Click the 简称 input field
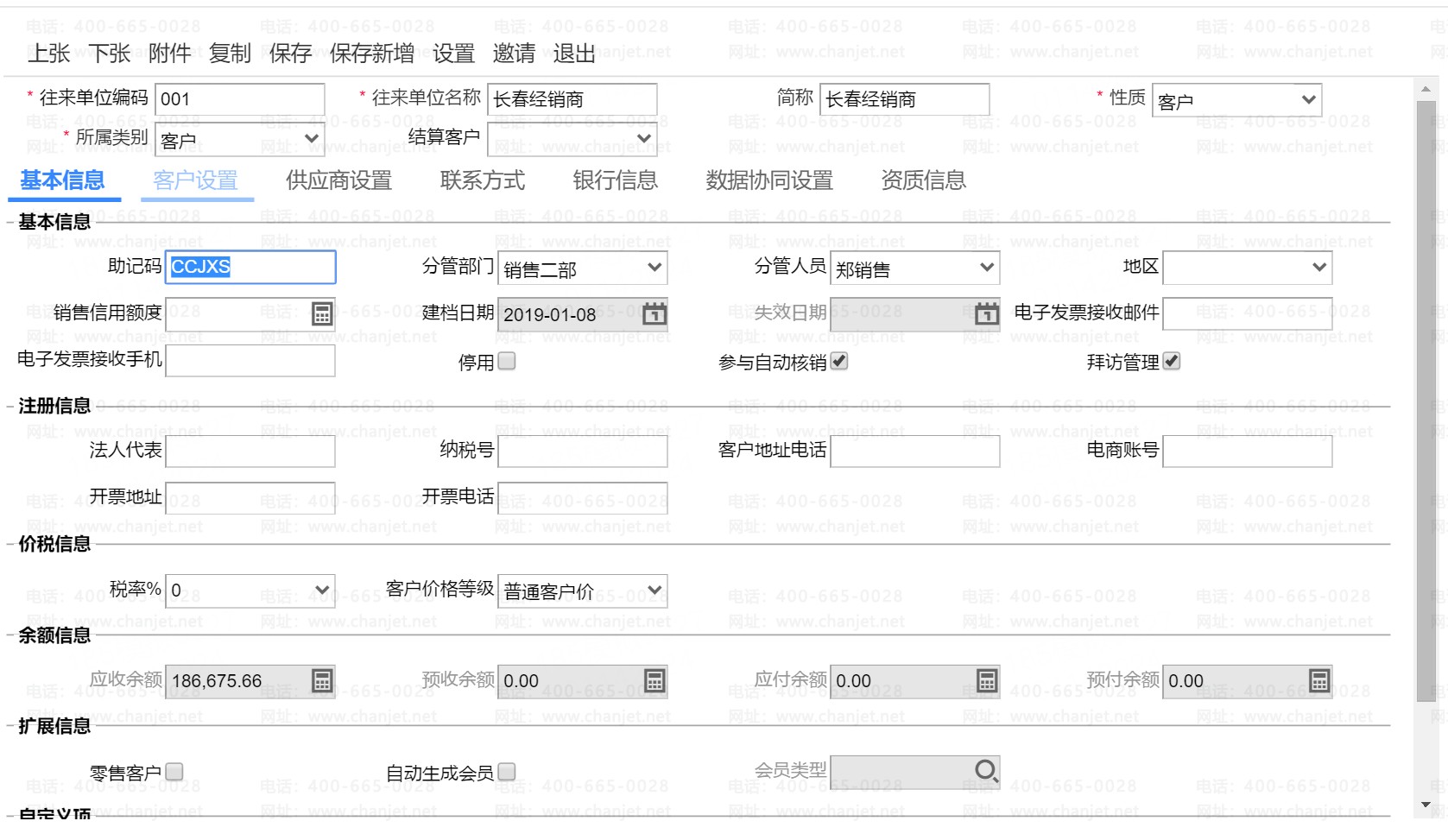Screen dimensions: 1448x840 [904, 99]
